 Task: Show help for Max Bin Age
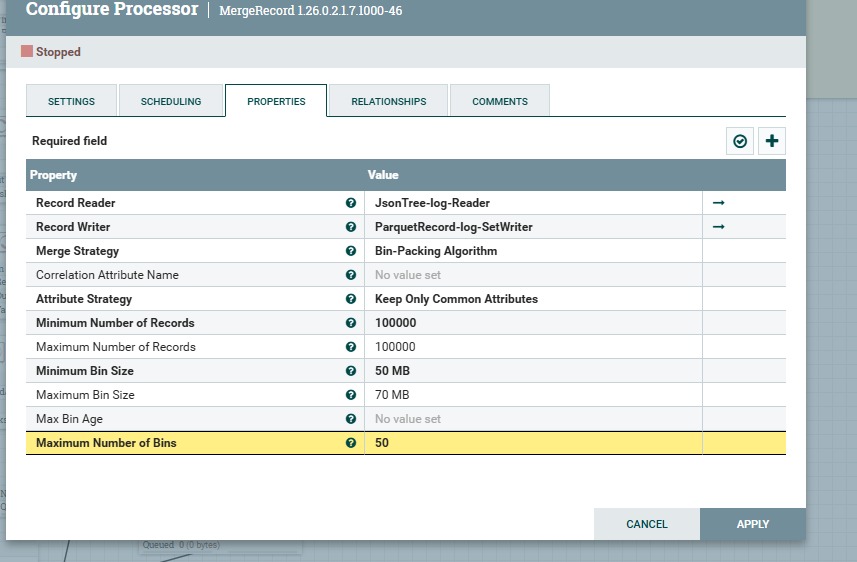coord(351,419)
